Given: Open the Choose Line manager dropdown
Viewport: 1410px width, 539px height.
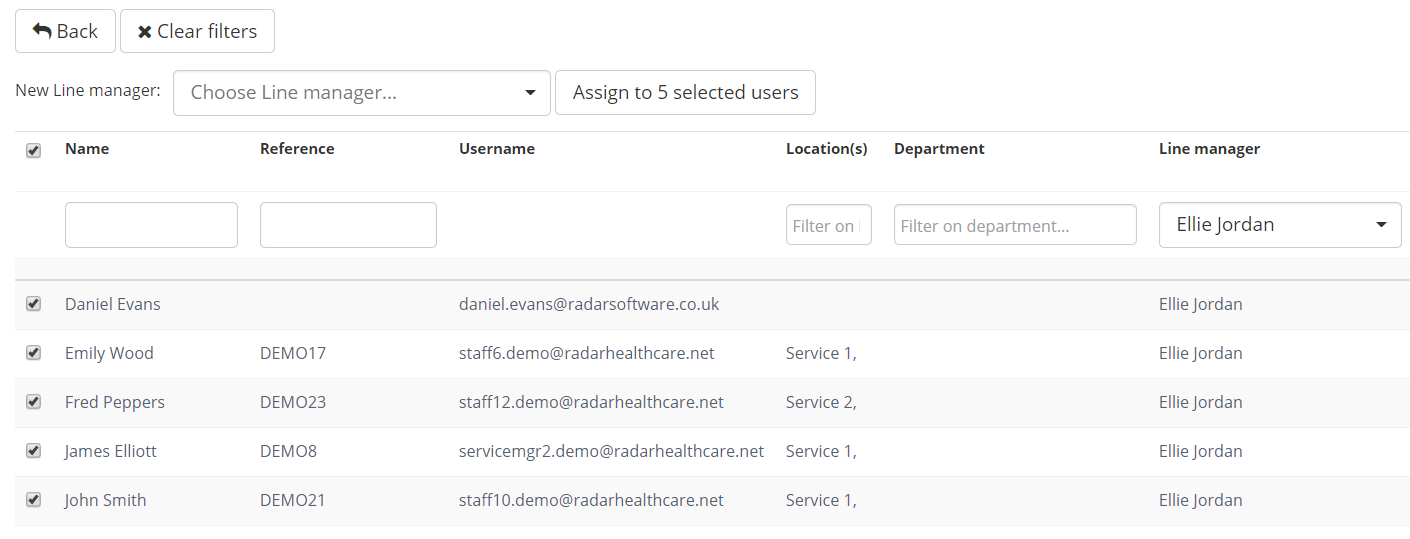Looking at the screenshot, I should (361, 93).
